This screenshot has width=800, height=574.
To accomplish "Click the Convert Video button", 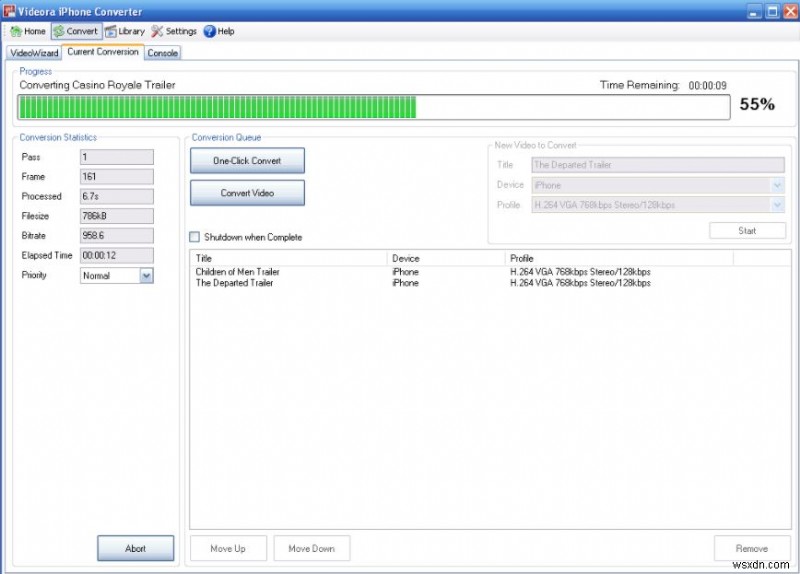I will [247, 193].
